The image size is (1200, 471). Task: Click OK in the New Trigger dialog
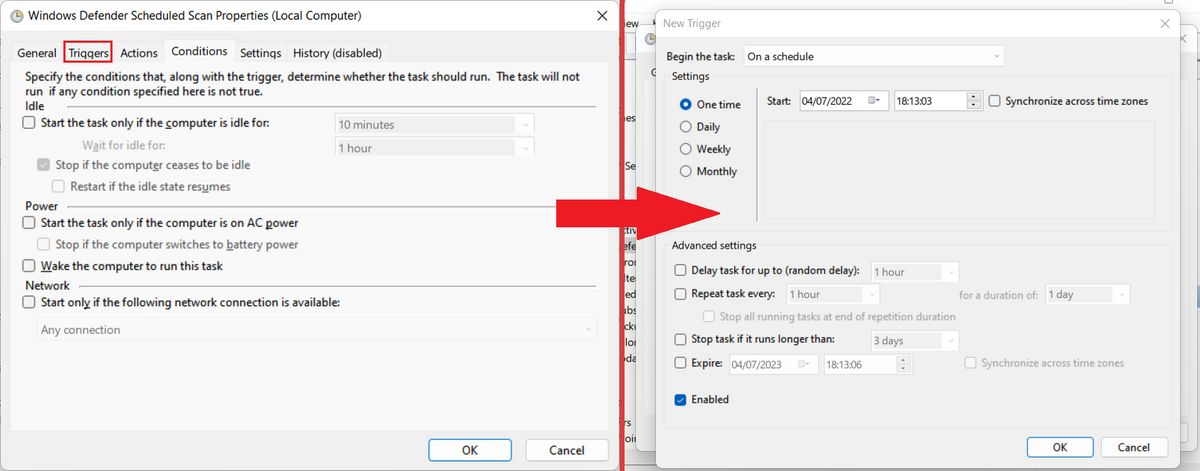pos(1060,447)
